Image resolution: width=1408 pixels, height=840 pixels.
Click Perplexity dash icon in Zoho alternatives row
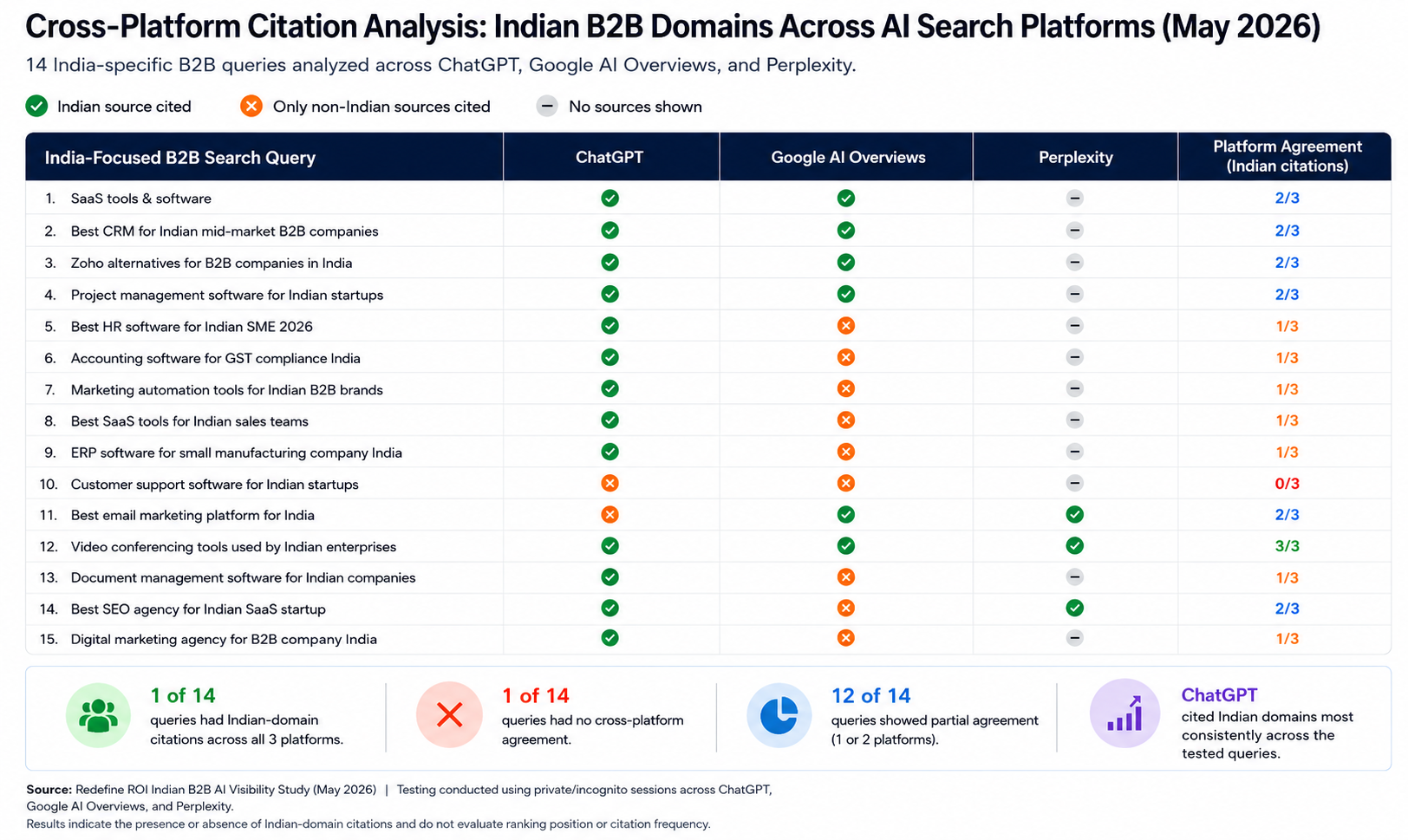coord(1075,263)
